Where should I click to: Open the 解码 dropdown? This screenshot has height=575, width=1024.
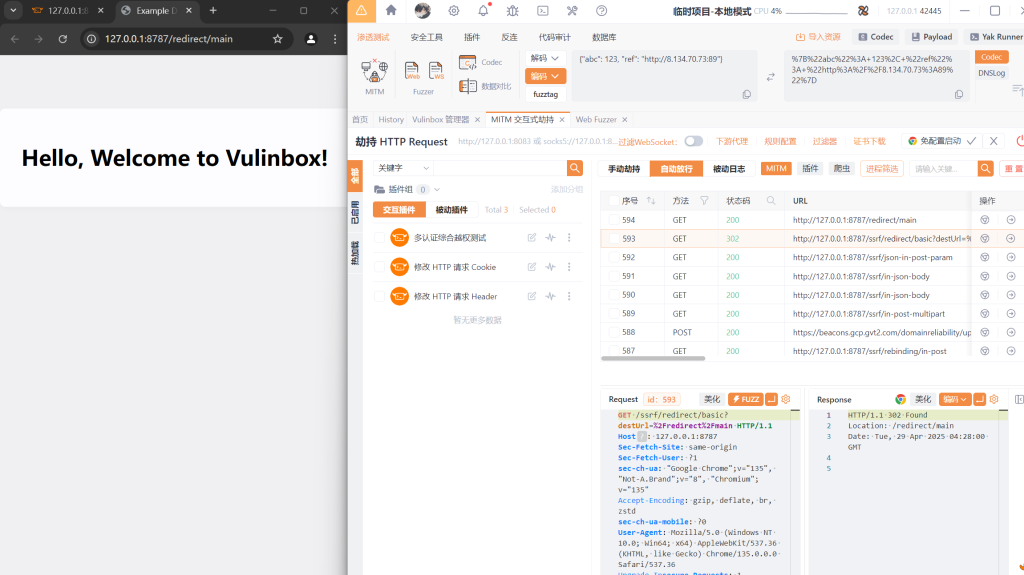[546, 58]
